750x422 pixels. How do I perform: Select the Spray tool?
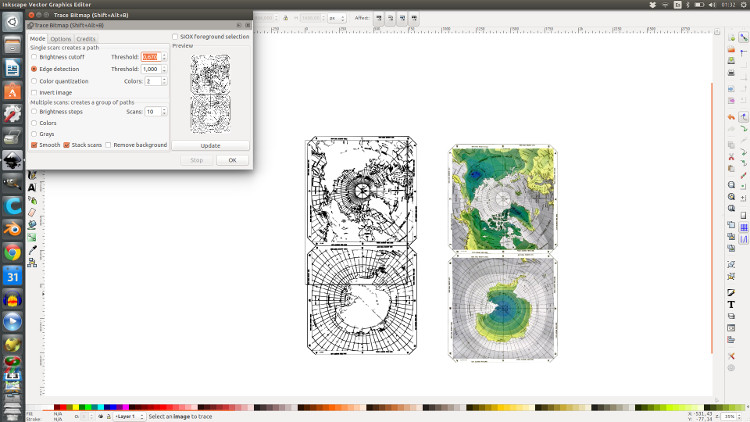tap(32, 200)
